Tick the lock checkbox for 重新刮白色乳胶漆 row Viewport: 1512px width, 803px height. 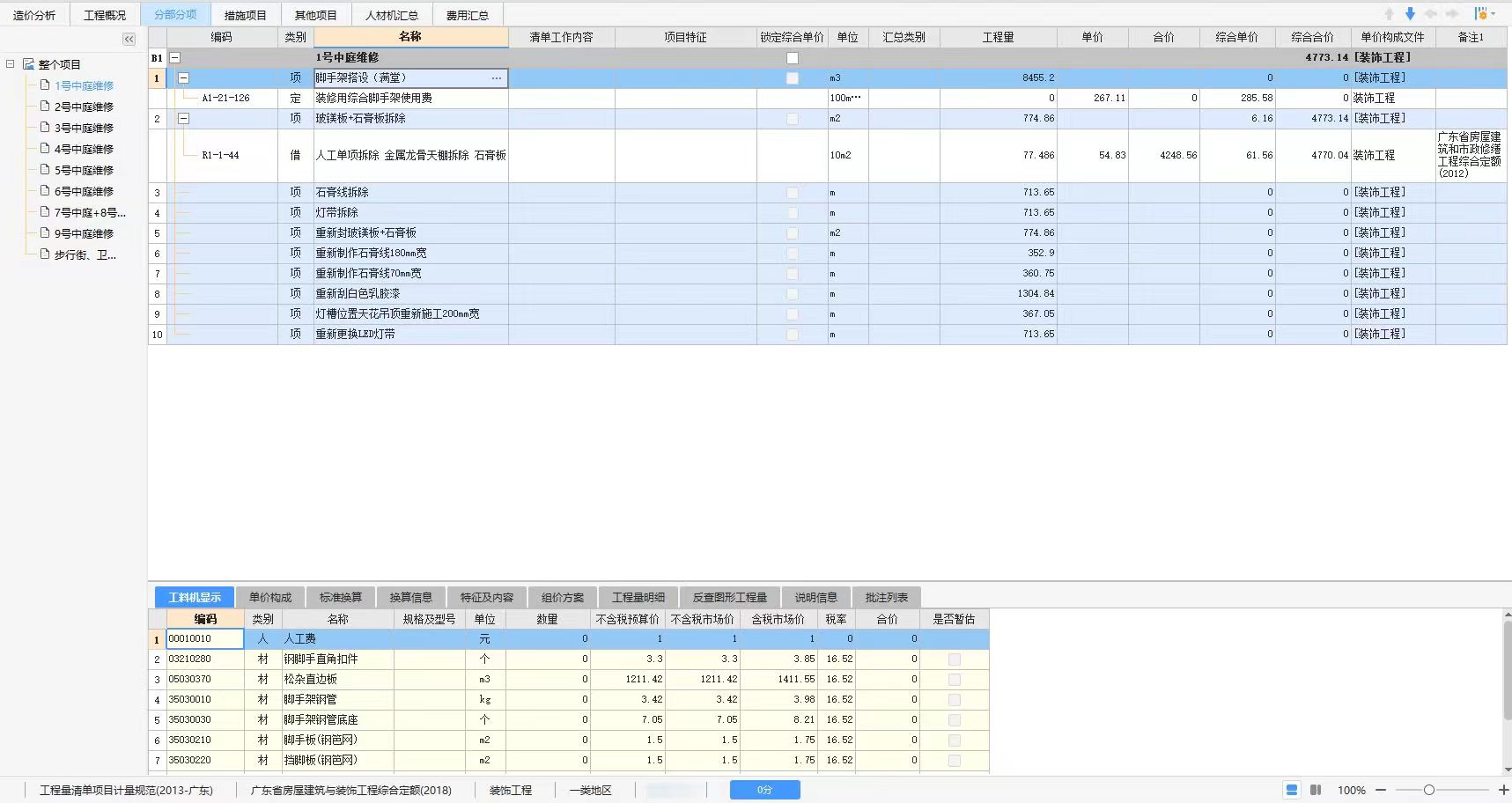pos(793,294)
